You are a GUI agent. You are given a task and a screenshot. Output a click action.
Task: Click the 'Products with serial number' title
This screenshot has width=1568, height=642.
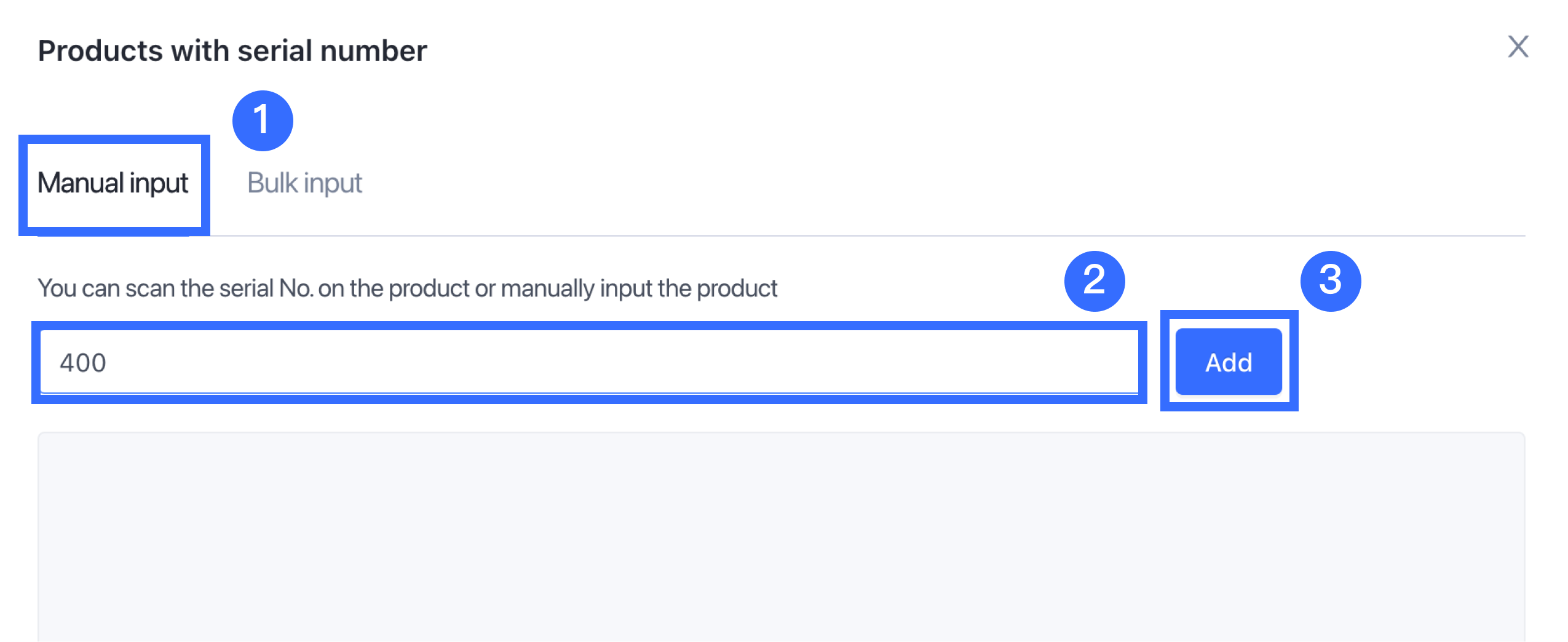point(232,50)
